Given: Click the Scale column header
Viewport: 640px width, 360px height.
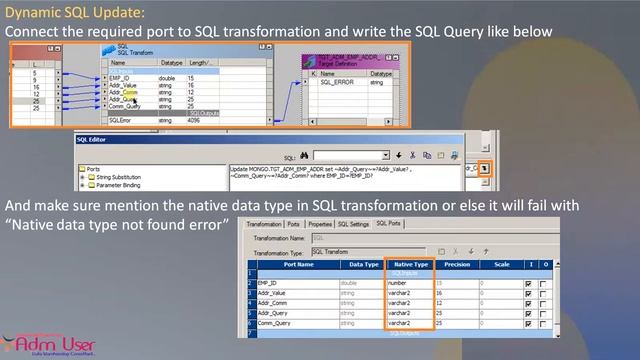Looking at the screenshot, I should click(x=502, y=264).
